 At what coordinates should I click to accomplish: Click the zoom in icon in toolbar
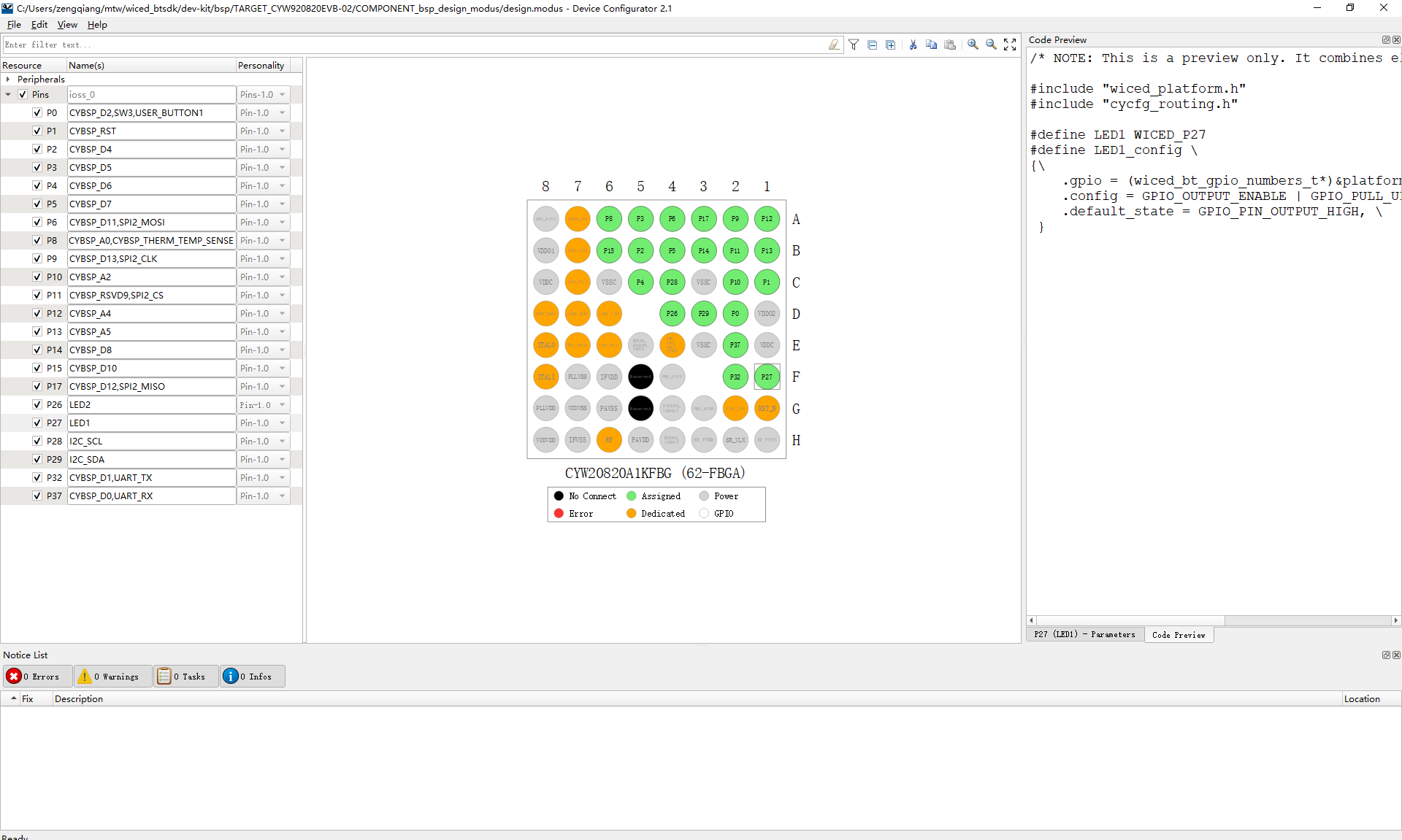[x=972, y=43]
